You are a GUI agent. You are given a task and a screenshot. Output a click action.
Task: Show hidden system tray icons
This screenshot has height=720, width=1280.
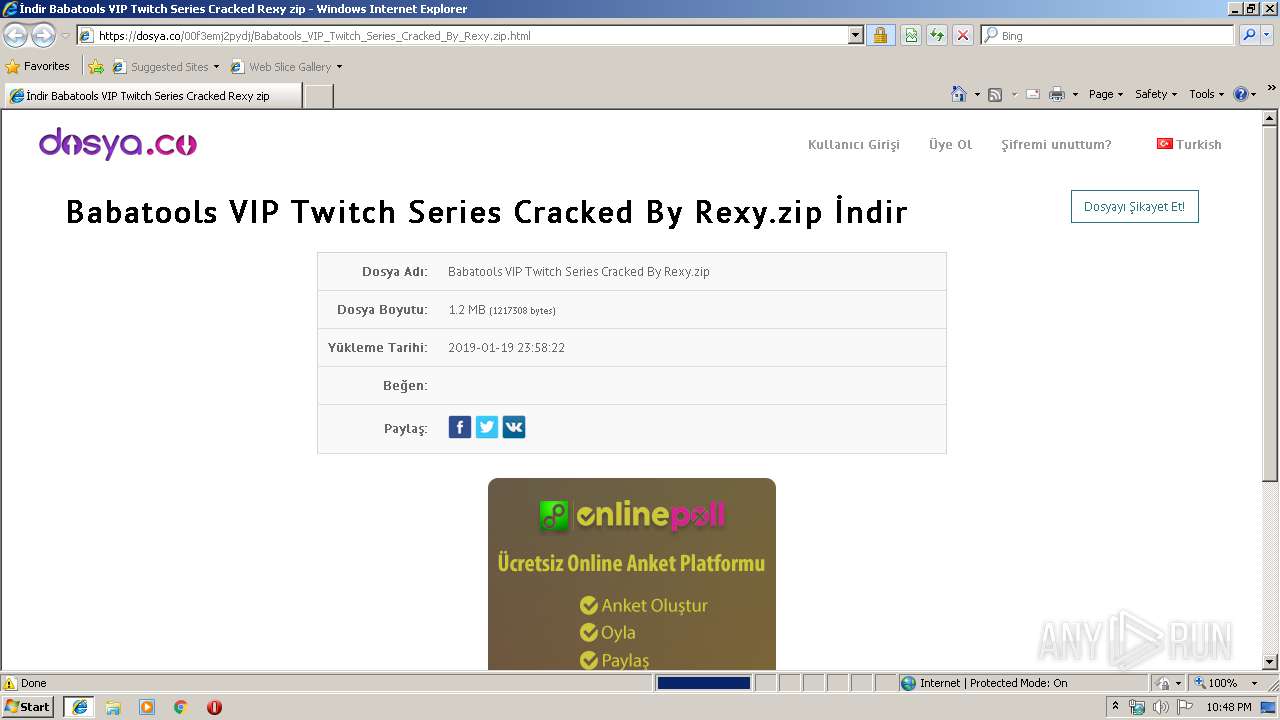pos(1115,707)
